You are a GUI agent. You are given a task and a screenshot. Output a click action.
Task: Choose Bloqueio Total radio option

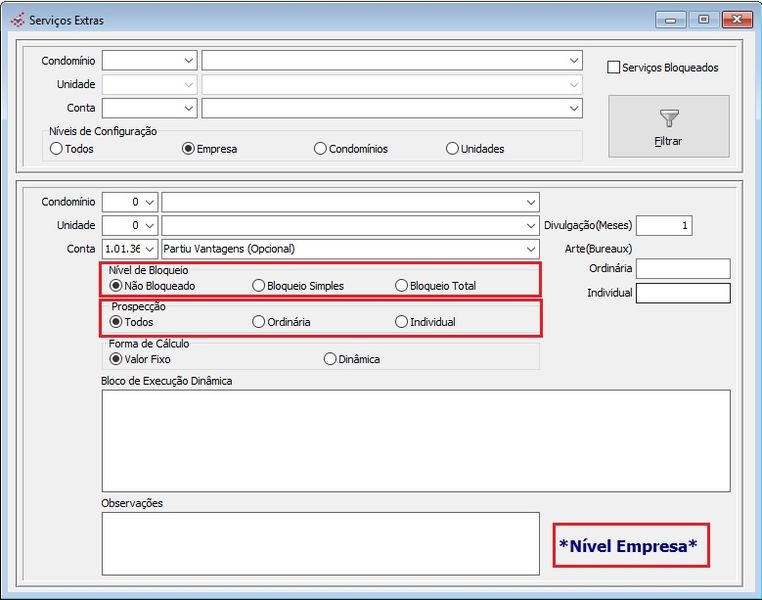402,286
